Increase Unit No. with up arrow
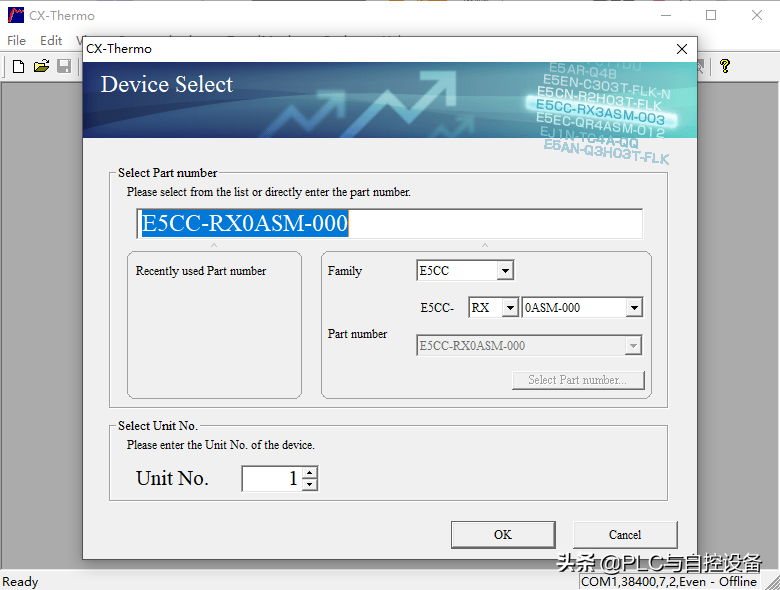Viewport: 780px width, 590px height. click(x=309, y=473)
